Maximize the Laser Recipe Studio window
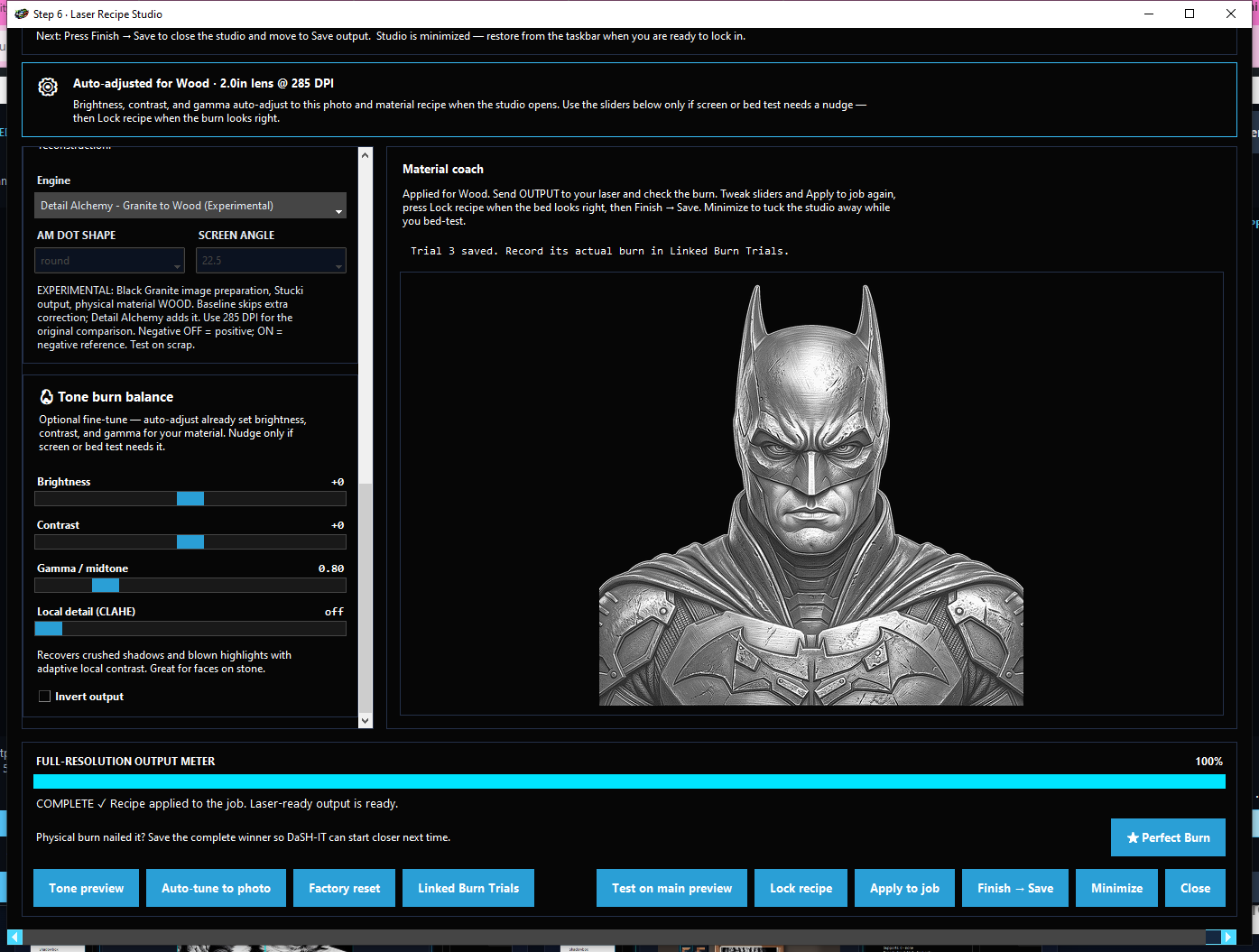The height and width of the screenshot is (952, 1259). click(x=1190, y=14)
